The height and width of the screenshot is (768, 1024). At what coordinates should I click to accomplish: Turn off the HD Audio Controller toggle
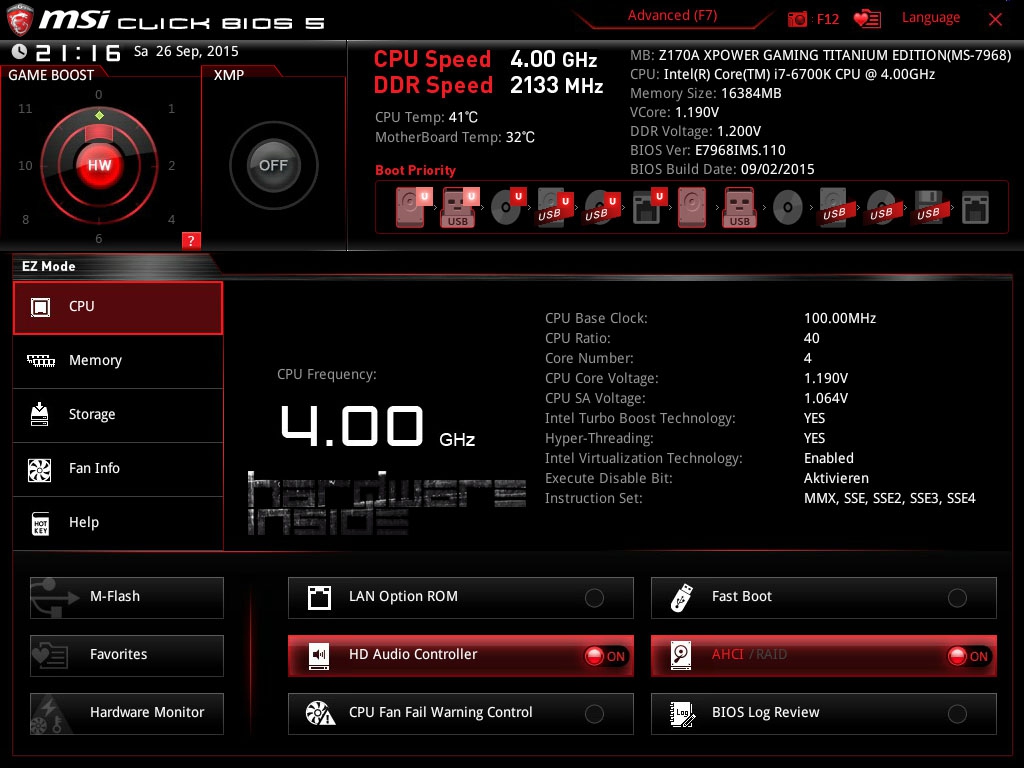click(605, 656)
